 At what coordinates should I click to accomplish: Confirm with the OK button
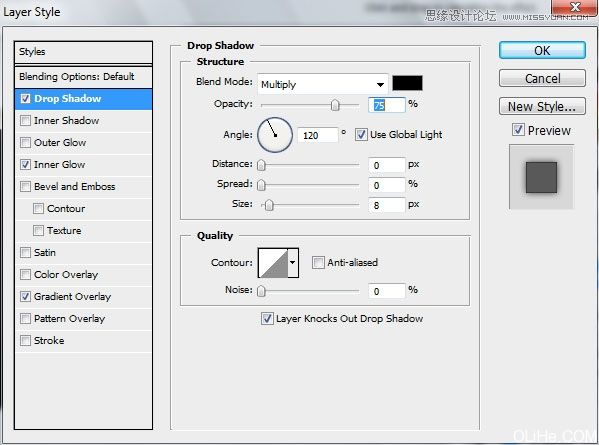542,50
